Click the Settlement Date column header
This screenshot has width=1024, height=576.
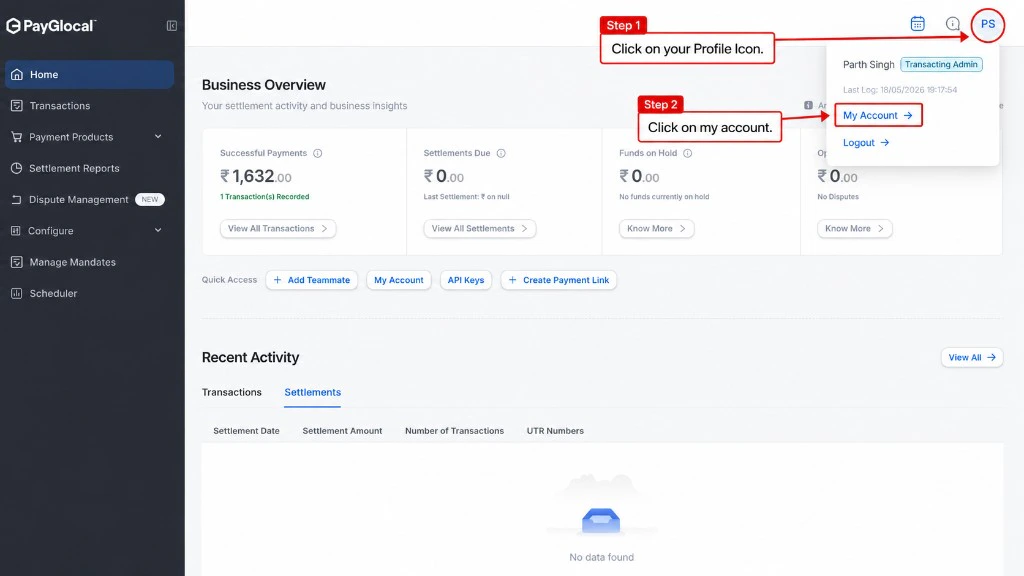[246, 431]
